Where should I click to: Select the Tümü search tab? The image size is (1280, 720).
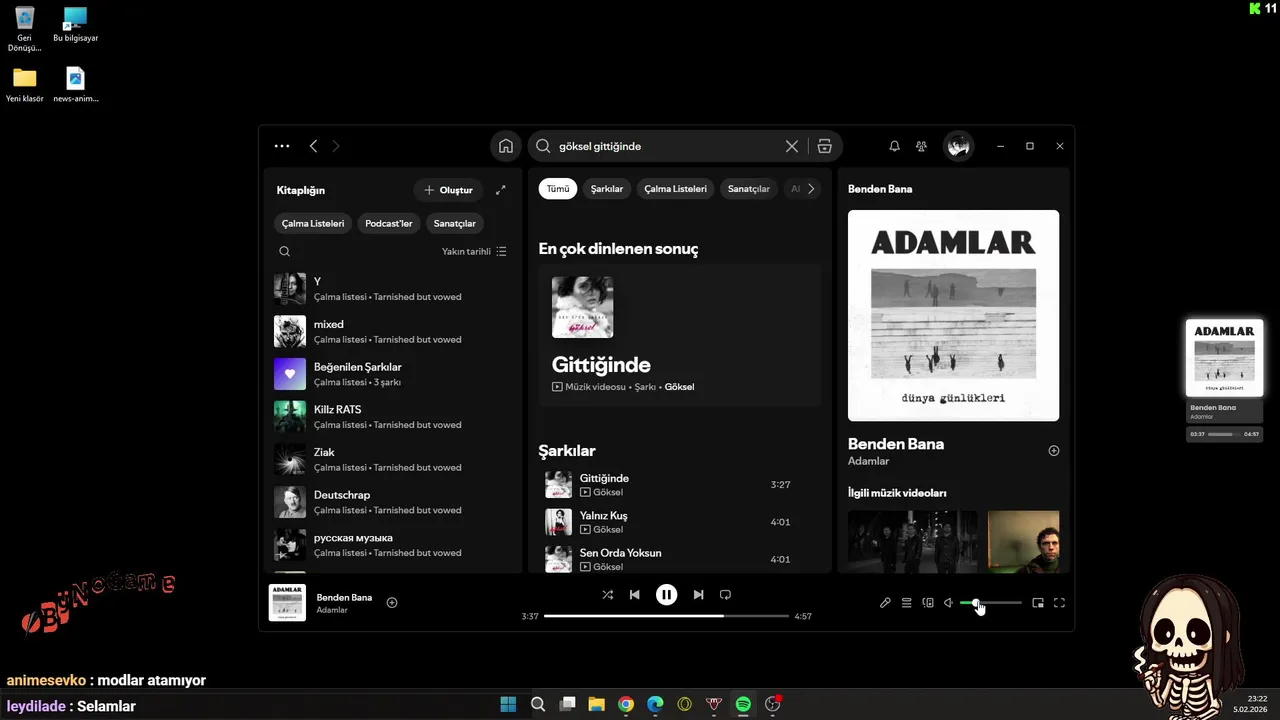point(558,189)
